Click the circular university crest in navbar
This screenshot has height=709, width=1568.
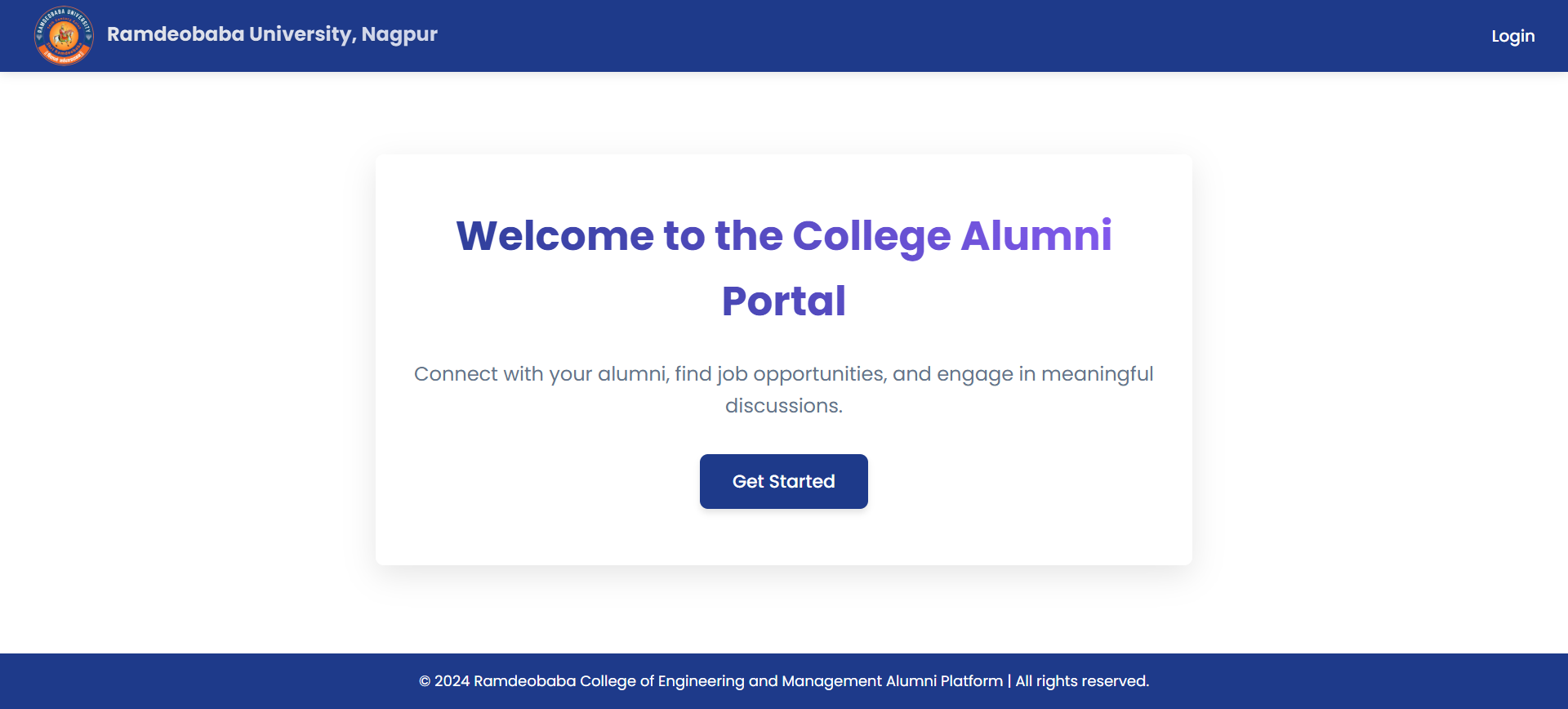pyautogui.click(x=64, y=35)
